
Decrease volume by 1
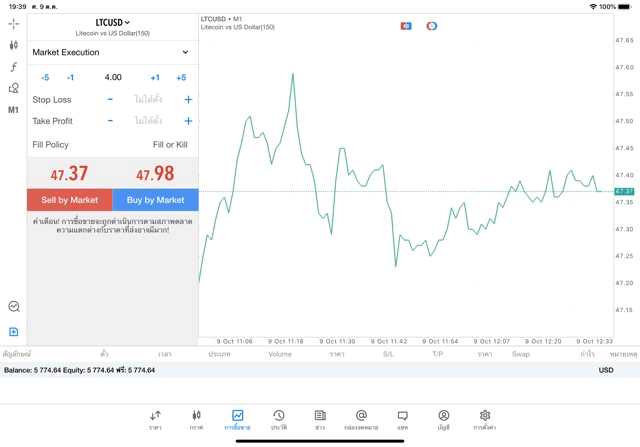pyautogui.click(x=70, y=78)
